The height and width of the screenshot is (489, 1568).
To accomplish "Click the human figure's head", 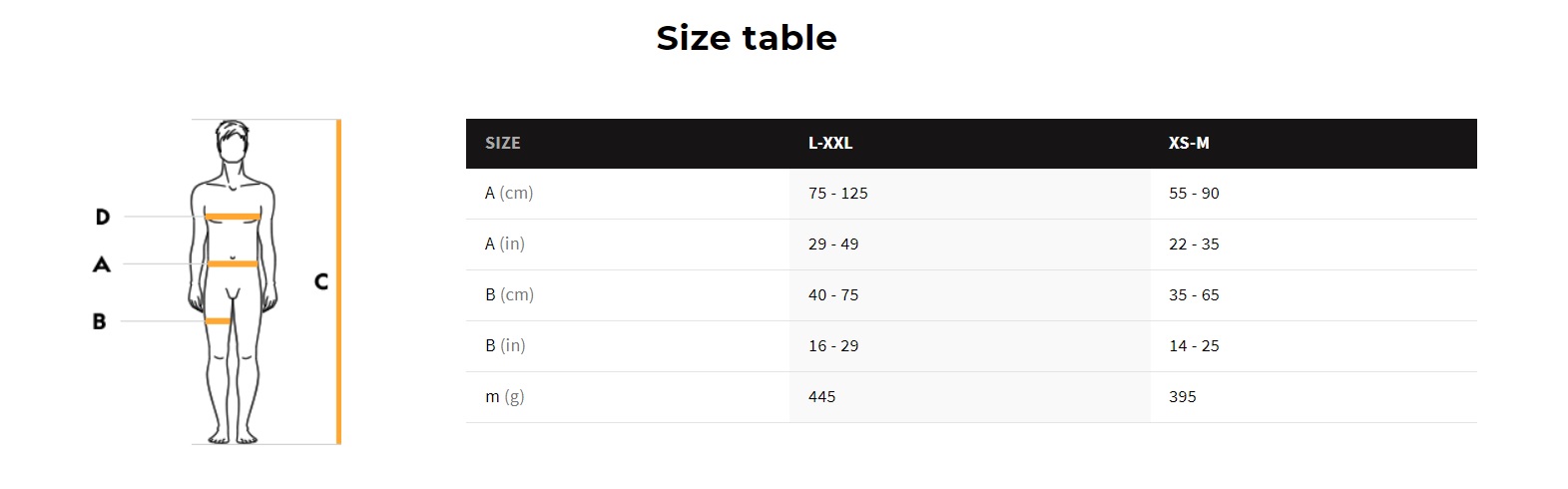I will pos(232,143).
